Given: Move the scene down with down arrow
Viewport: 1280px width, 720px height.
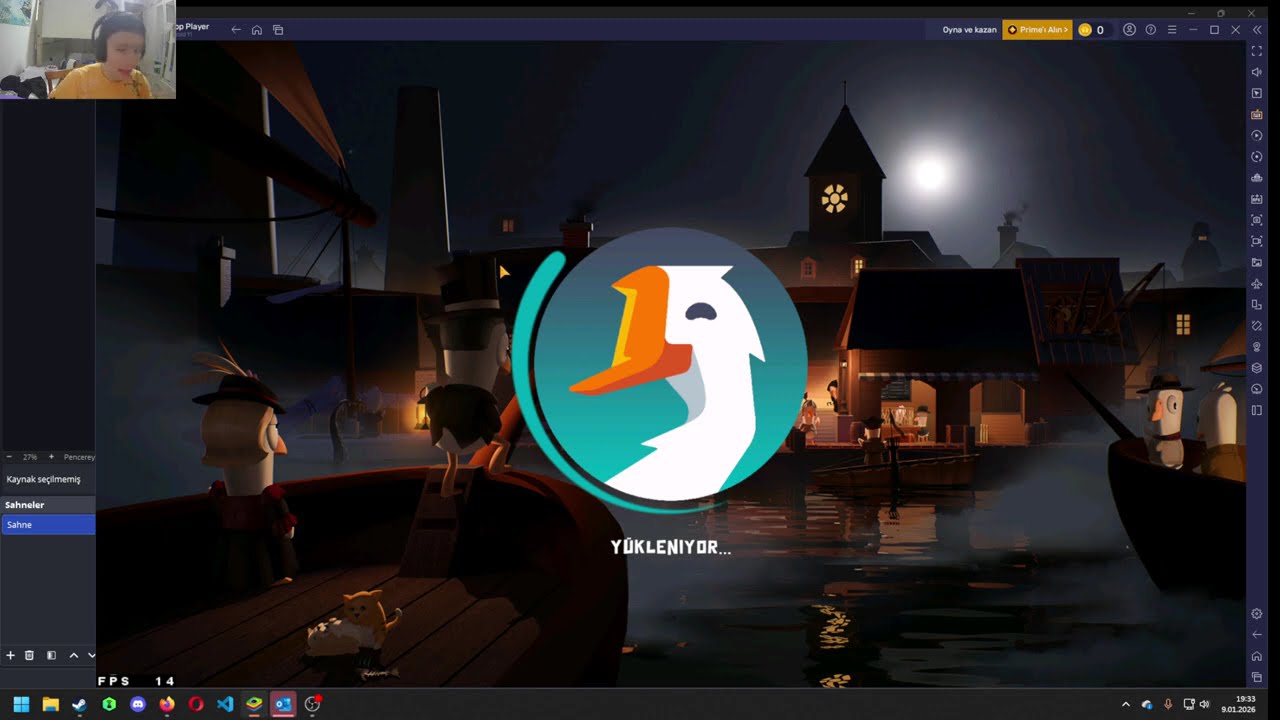Looking at the screenshot, I should 91,655.
